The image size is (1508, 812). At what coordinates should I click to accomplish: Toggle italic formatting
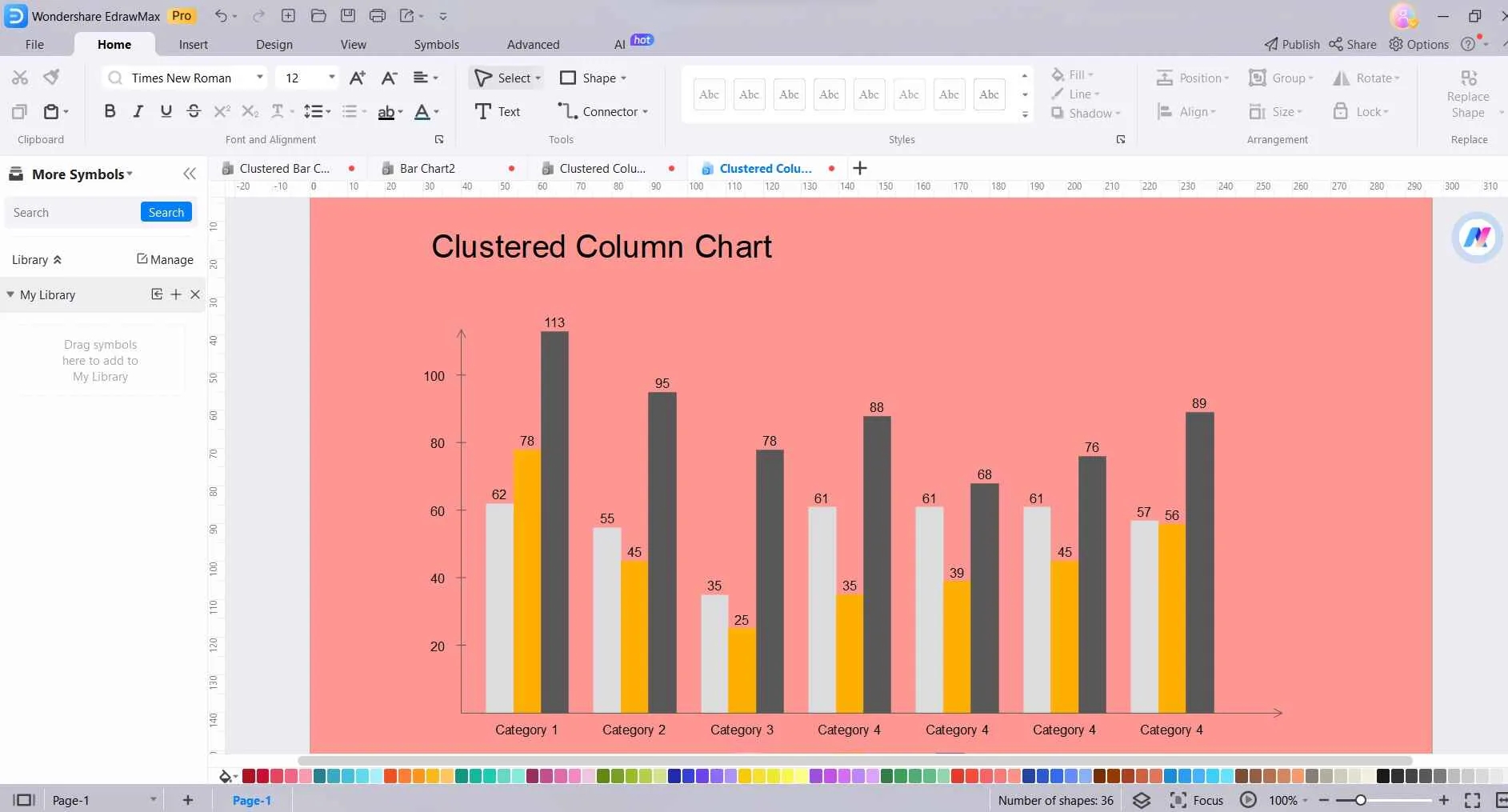pos(138,111)
